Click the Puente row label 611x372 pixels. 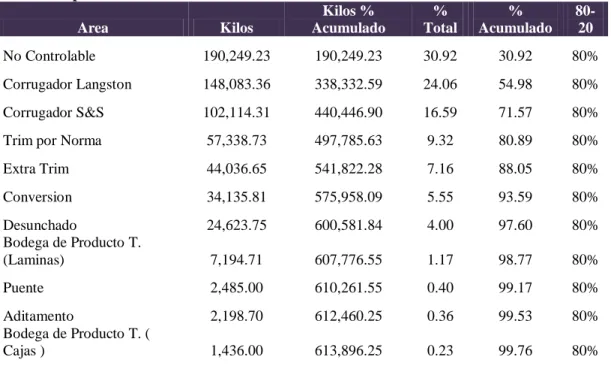pyautogui.click(x=23, y=288)
